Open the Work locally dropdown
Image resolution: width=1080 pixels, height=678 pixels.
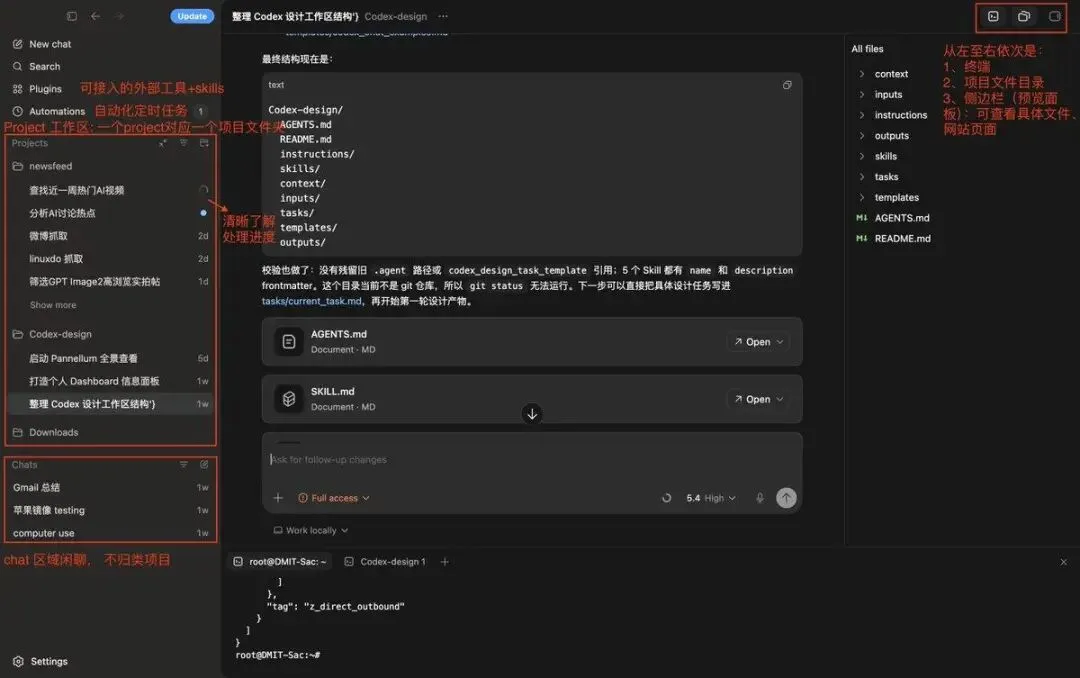click(x=311, y=530)
